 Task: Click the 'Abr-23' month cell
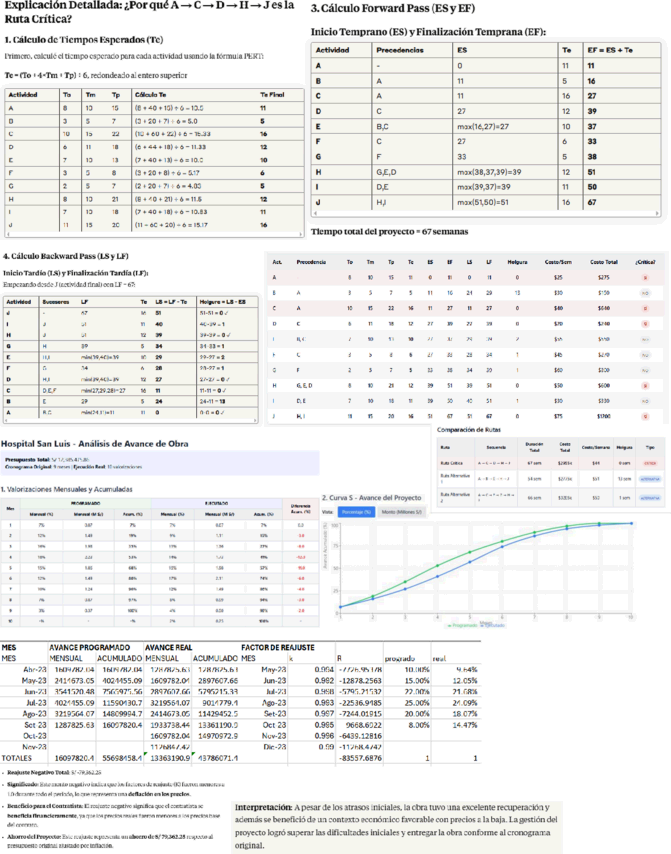point(35,669)
